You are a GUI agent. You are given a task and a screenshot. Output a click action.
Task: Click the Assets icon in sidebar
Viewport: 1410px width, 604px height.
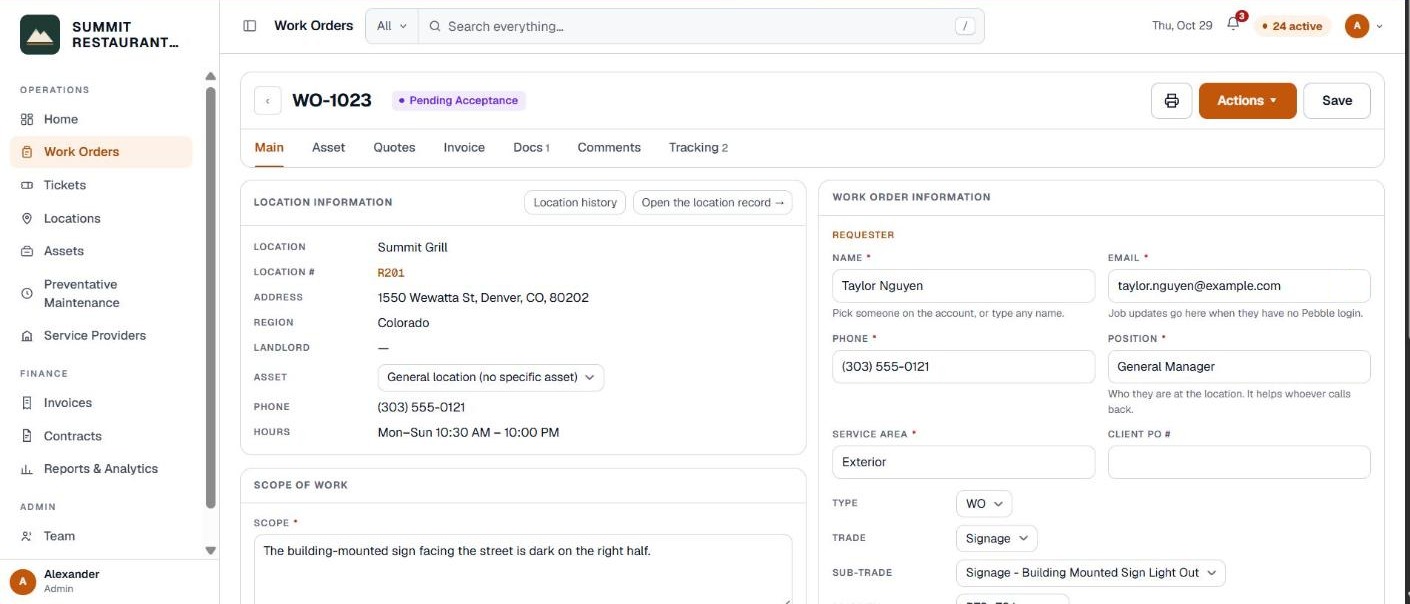(x=27, y=251)
